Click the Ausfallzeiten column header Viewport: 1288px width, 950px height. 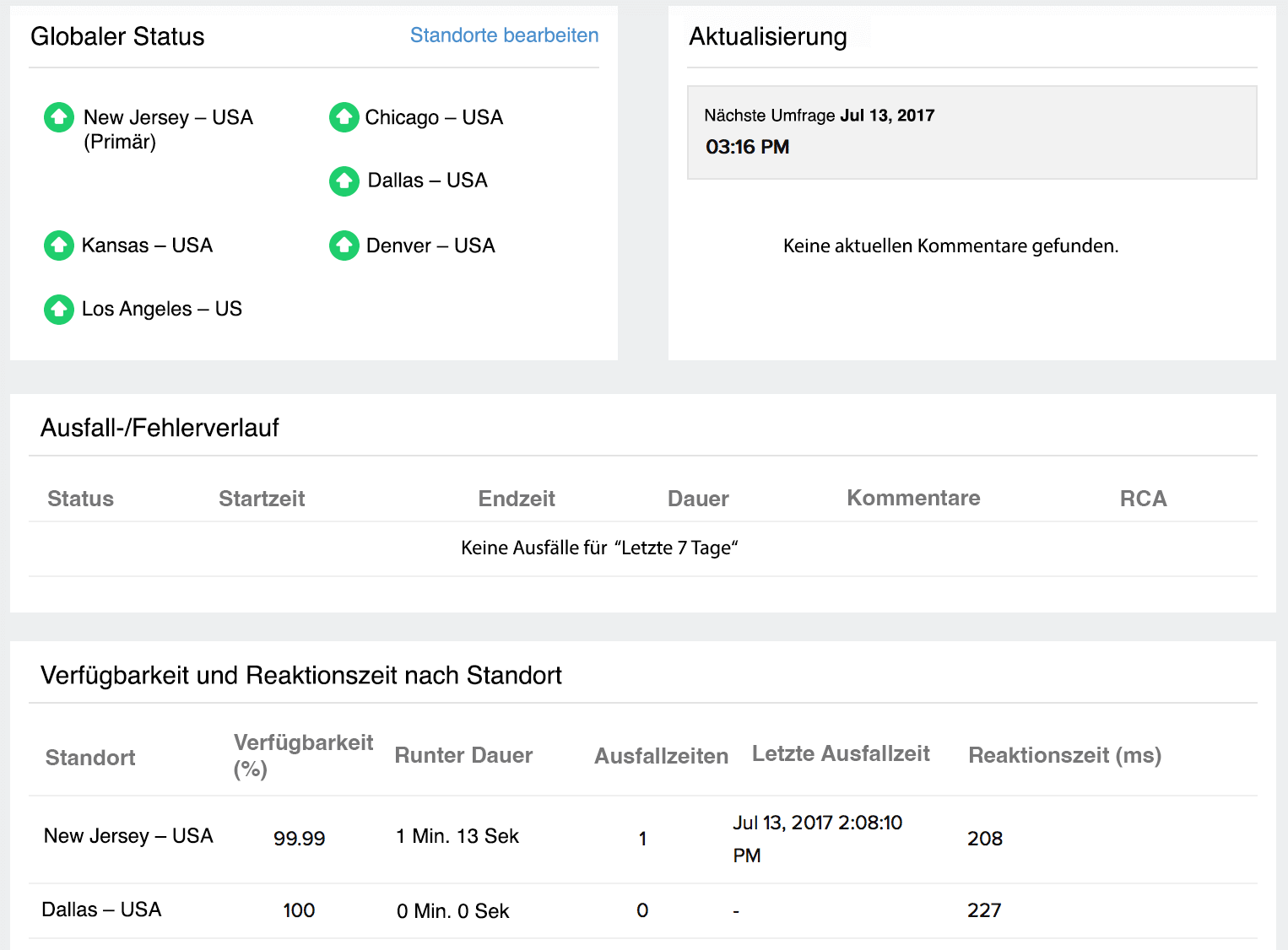click(661, 756)
